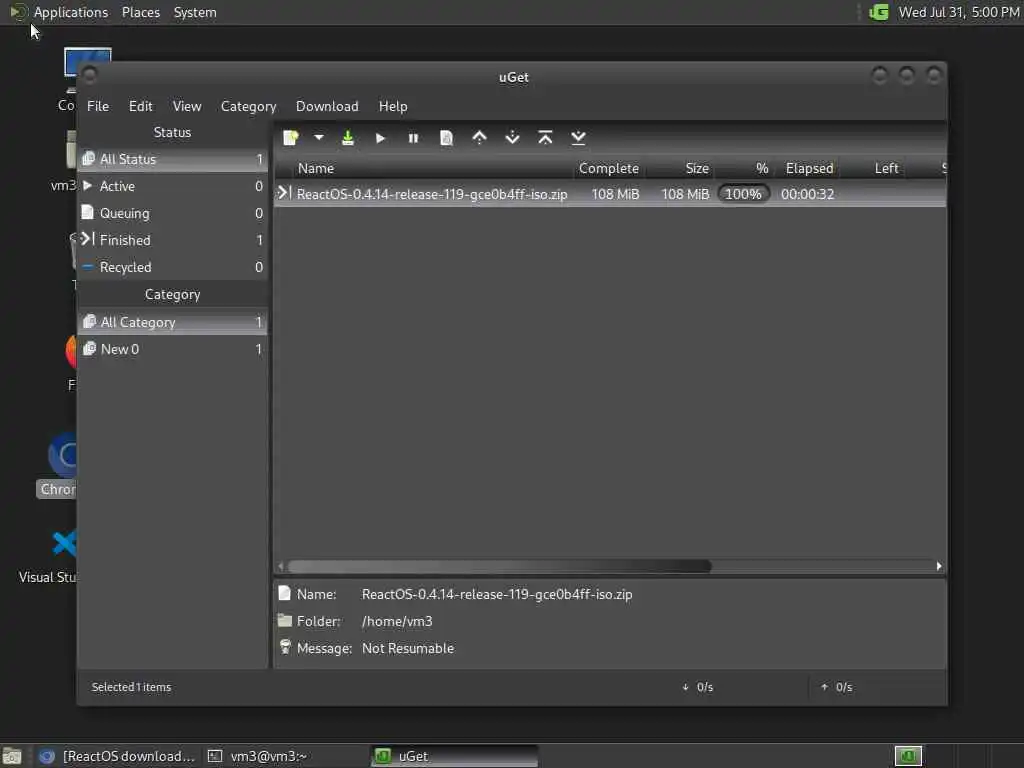1024x768 pixels.
Task: Click the window menu button at uGet title left
Action: click(89, 76)
